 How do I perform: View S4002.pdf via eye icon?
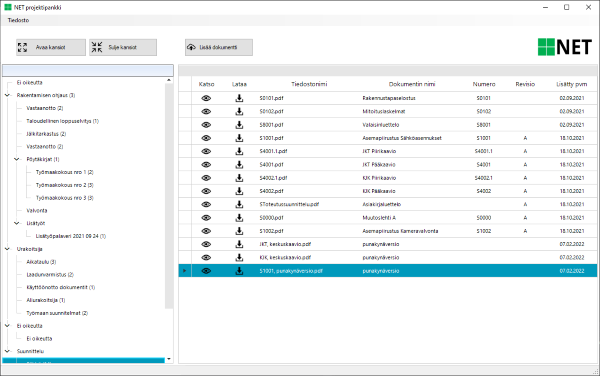point(206,191)
